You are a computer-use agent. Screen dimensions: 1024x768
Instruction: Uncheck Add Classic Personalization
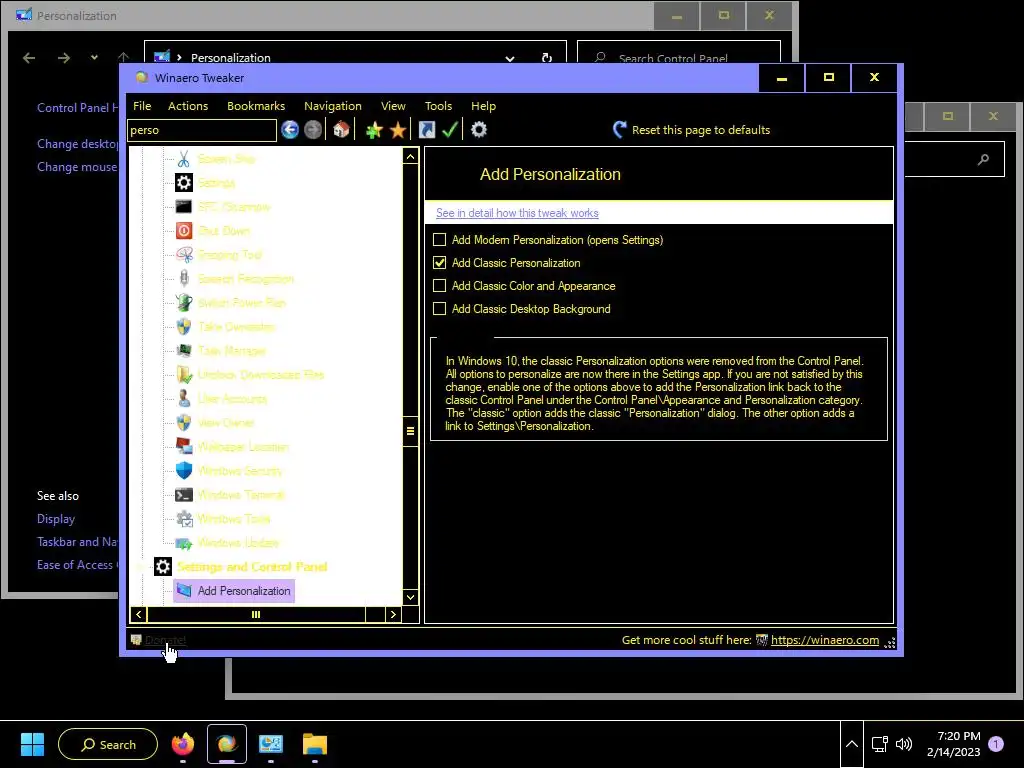(x=440, y=263)
